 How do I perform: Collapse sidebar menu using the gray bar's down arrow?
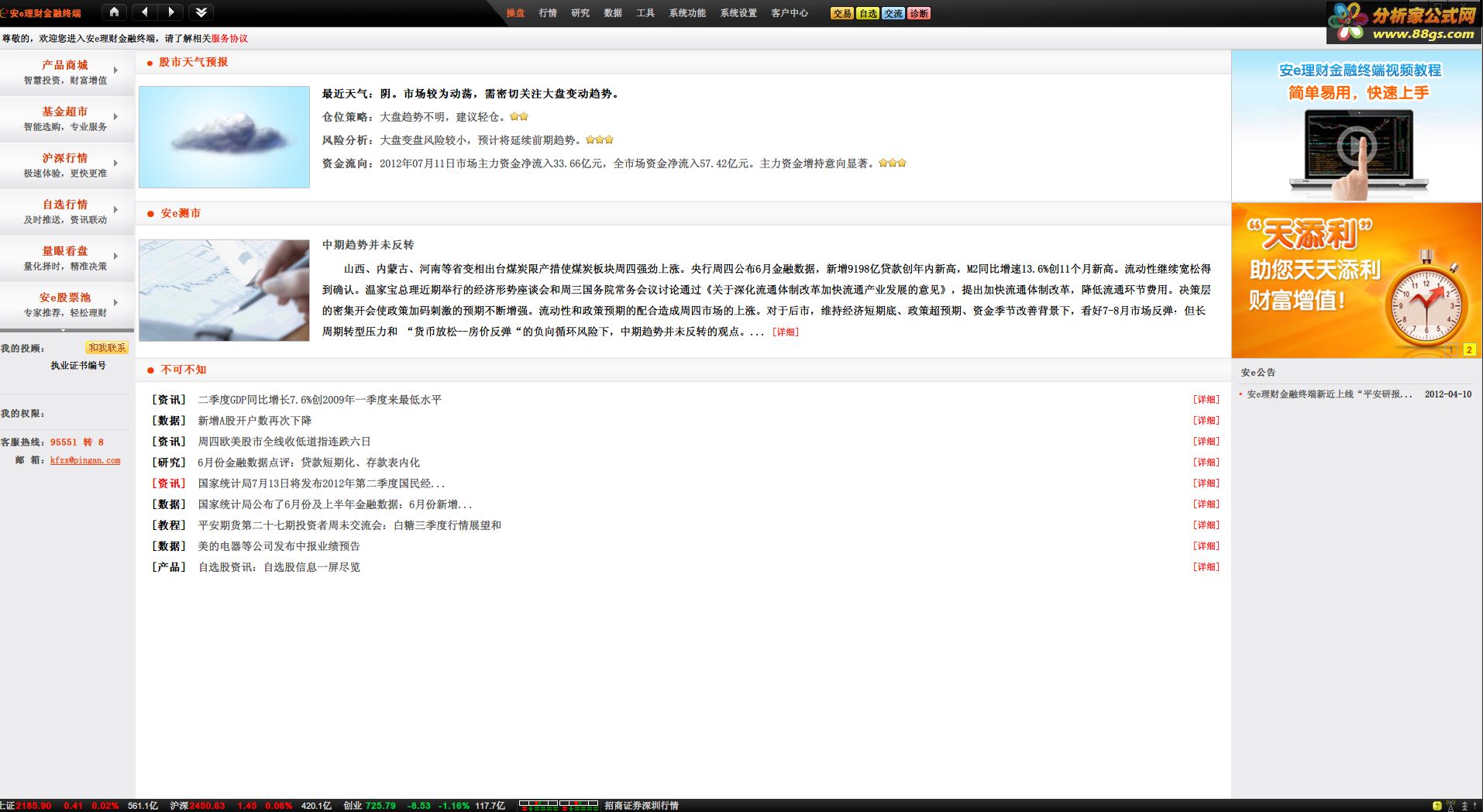(x=63, y=330)
